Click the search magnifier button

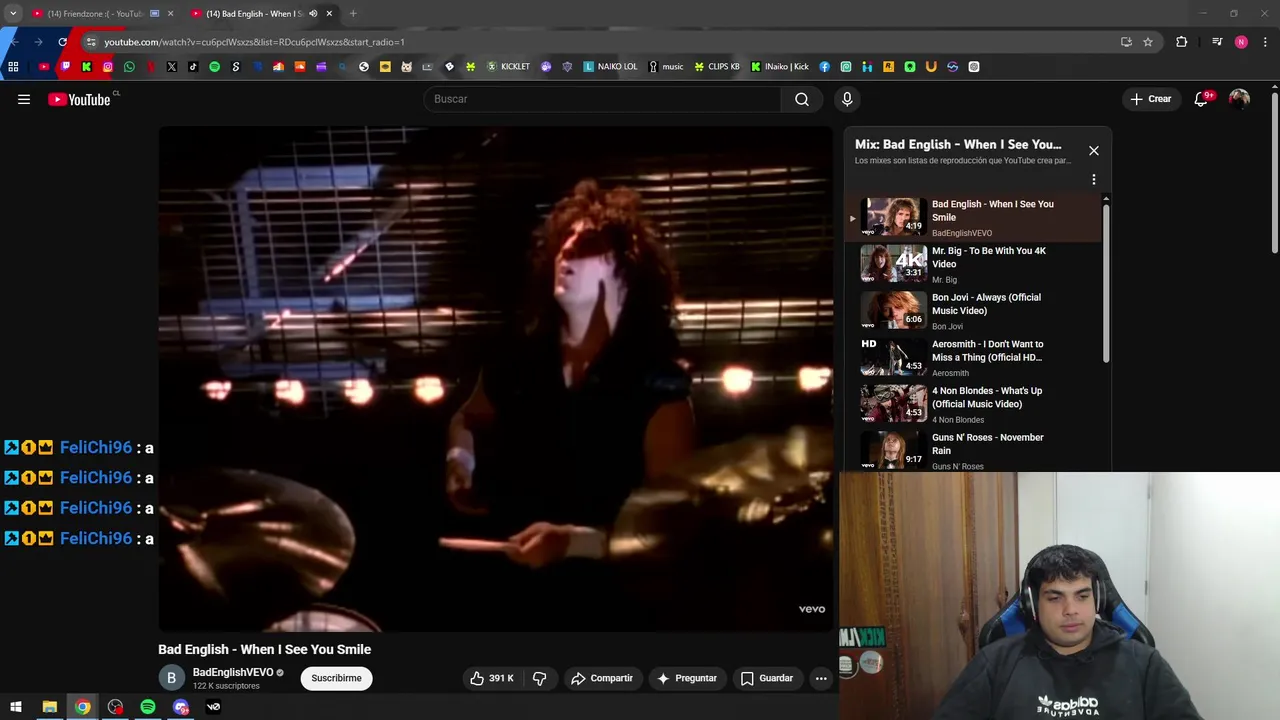point(802,99)
